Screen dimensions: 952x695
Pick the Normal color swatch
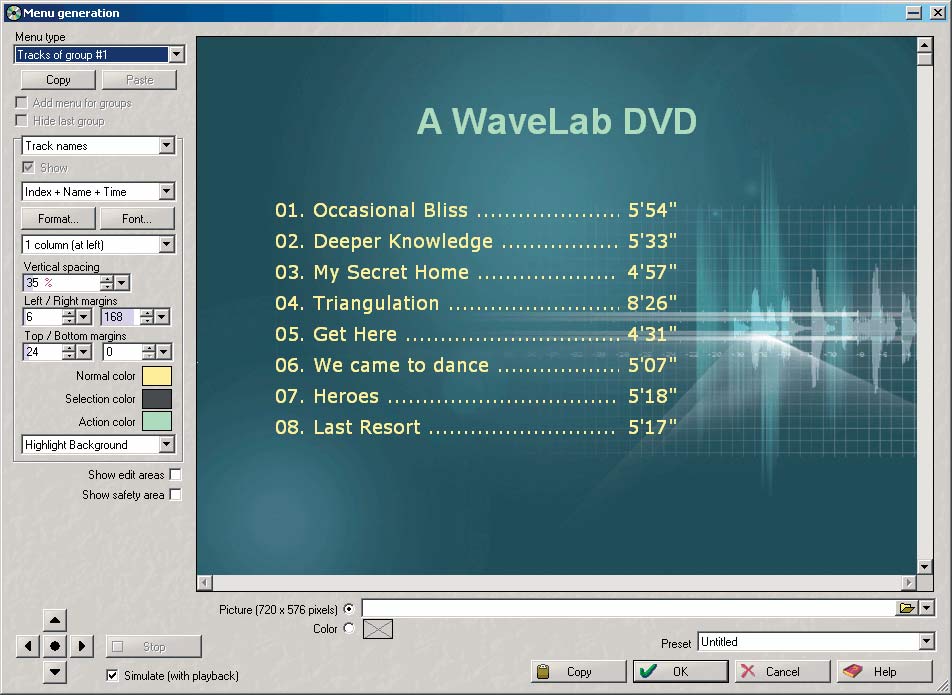157,376
